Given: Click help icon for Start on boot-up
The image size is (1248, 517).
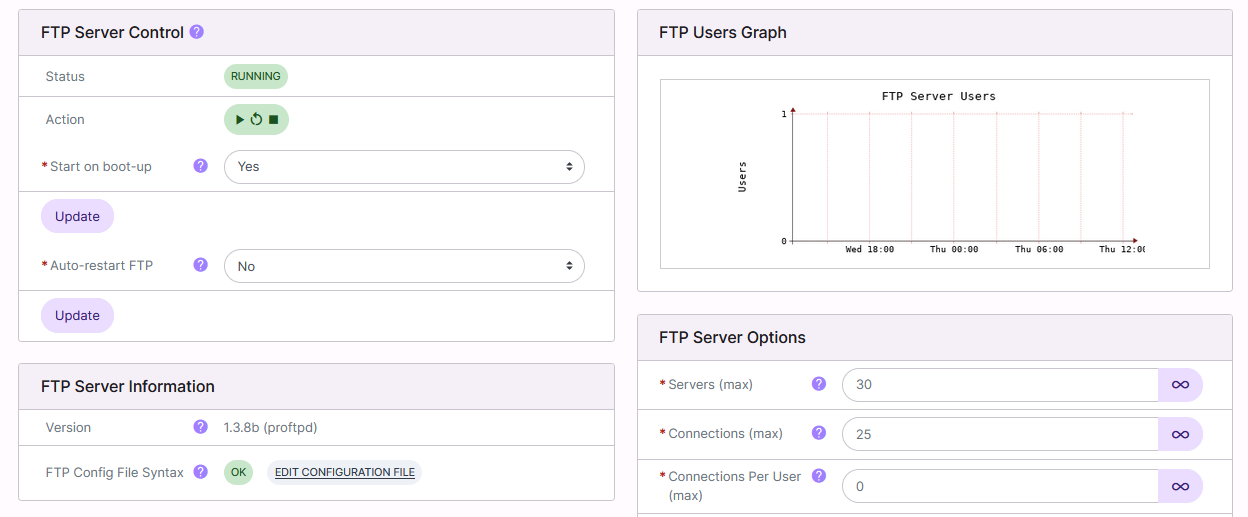Looking at the screenshot, I should pyautogui.click(x=200, y=166).
